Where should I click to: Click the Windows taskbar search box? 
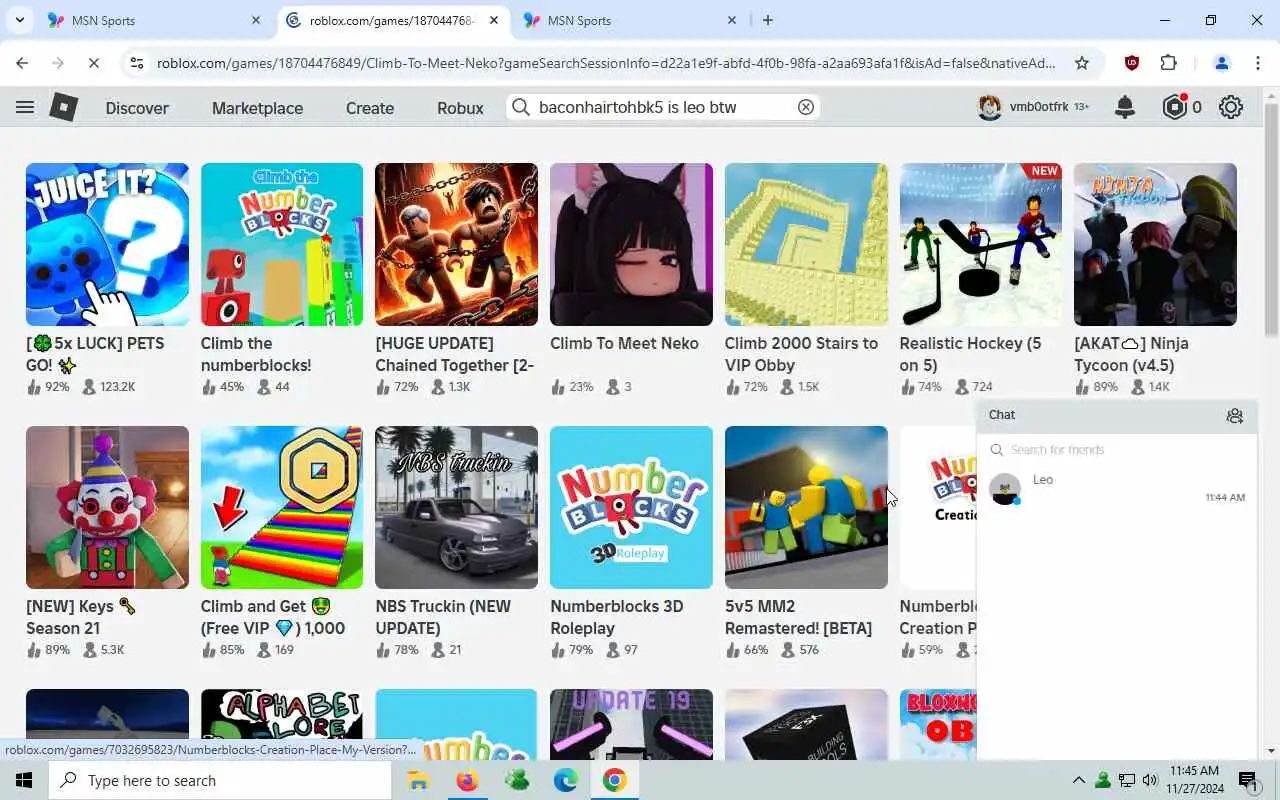[x=220, y=780]
